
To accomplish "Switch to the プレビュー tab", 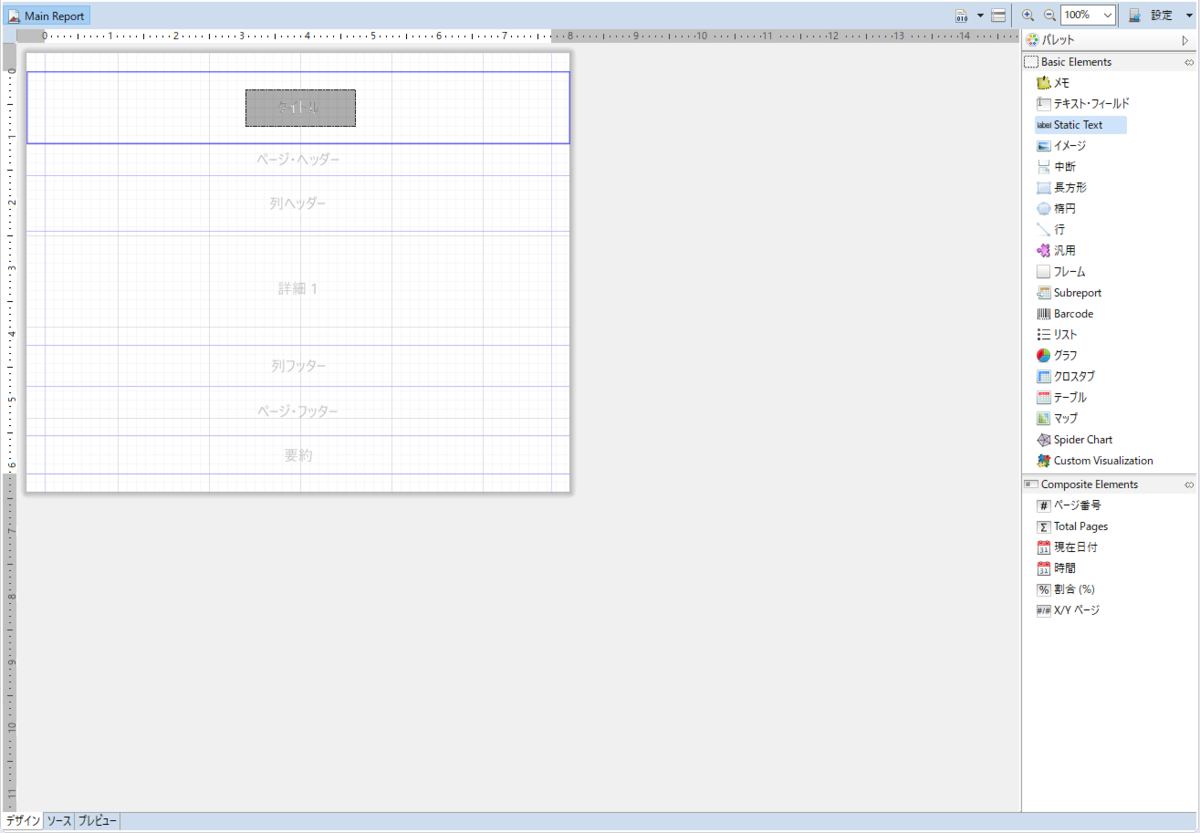I will point(97,821).
